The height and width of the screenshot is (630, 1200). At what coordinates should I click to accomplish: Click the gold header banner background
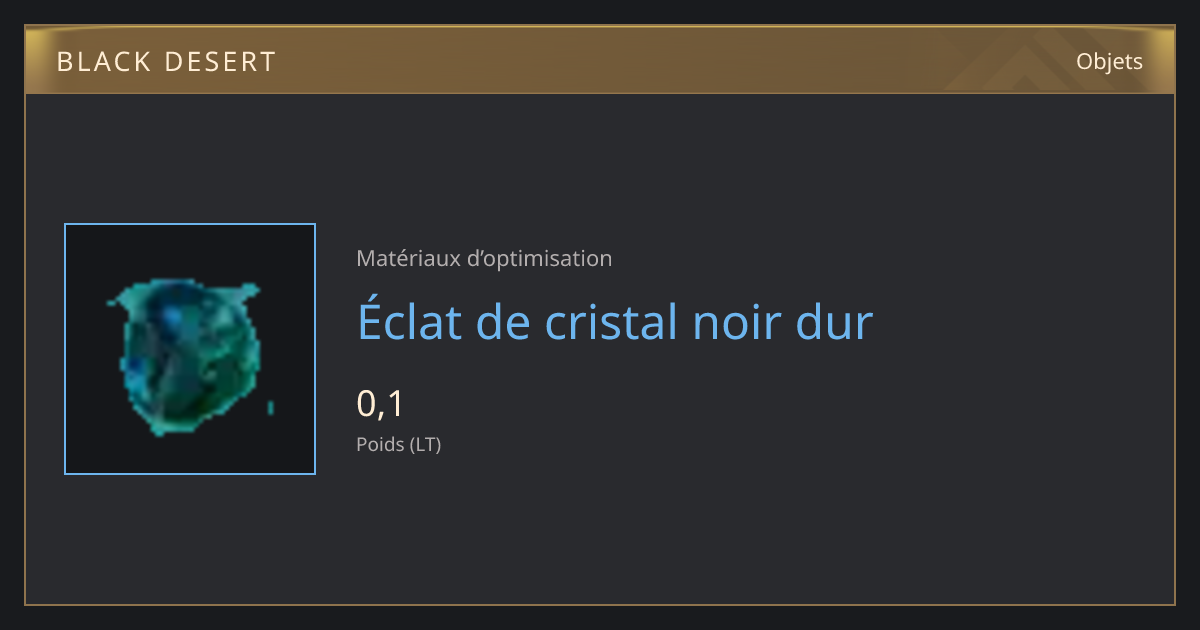click(600, 60)
